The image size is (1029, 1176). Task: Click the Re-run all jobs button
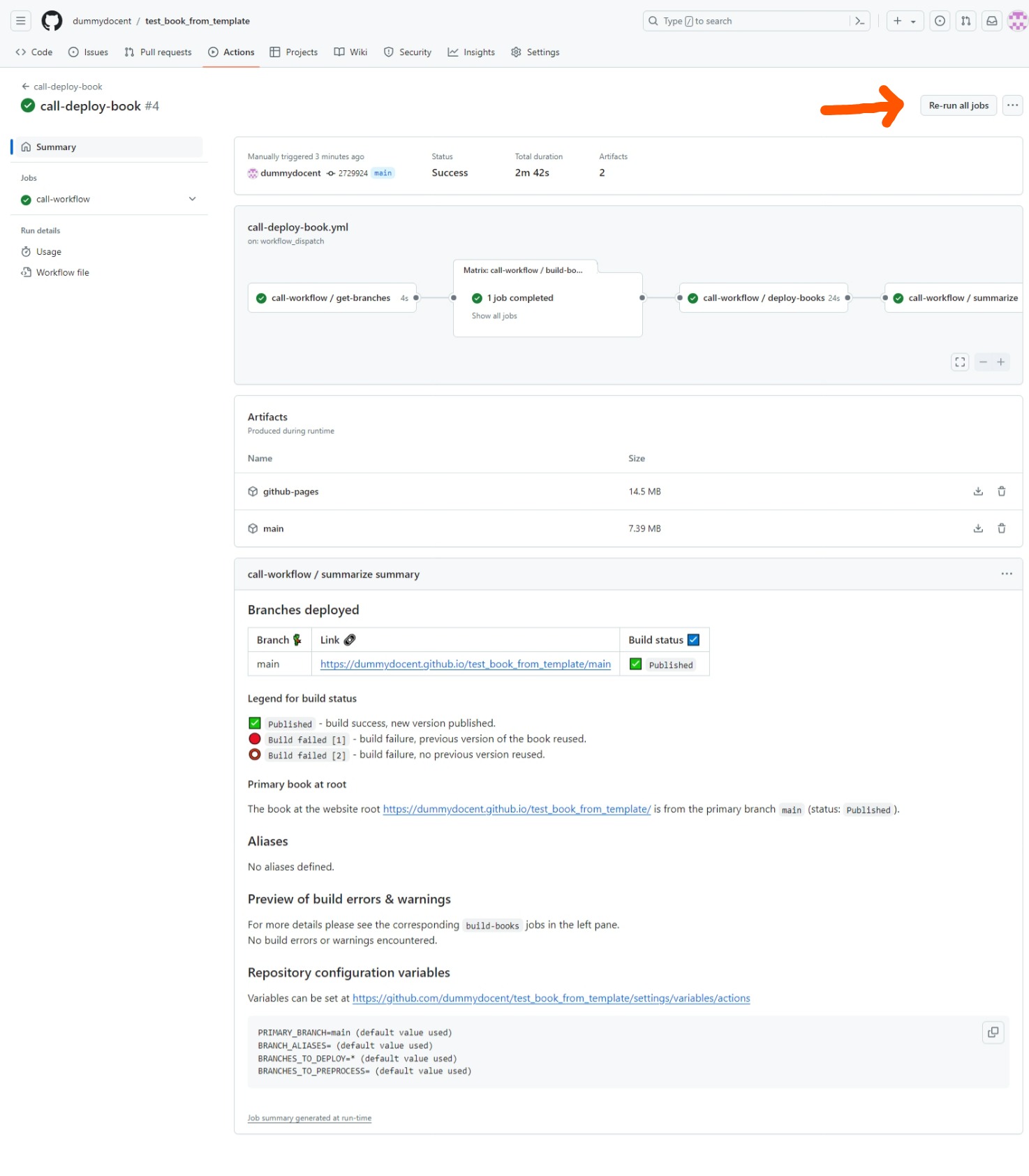coord(958,105)
